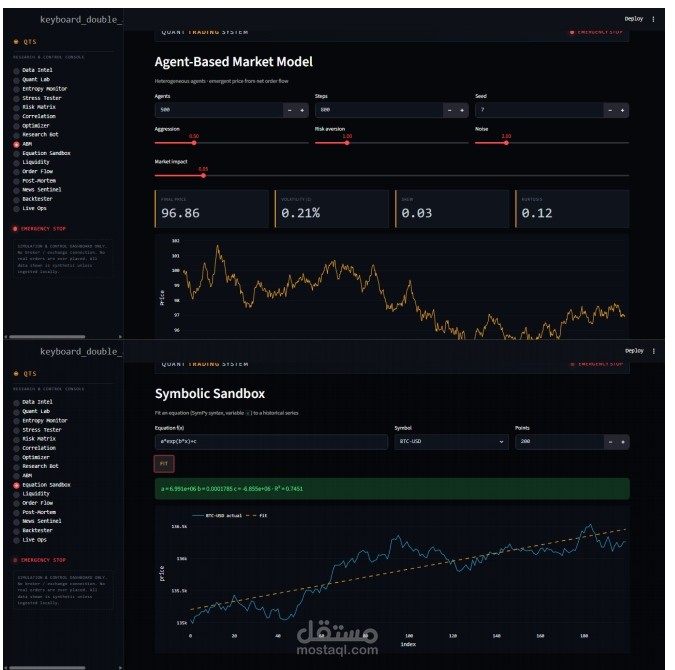Select Stress Tester radio in ABM view sidebar
This screenshot has width=675, height=670.
point(16,99)
